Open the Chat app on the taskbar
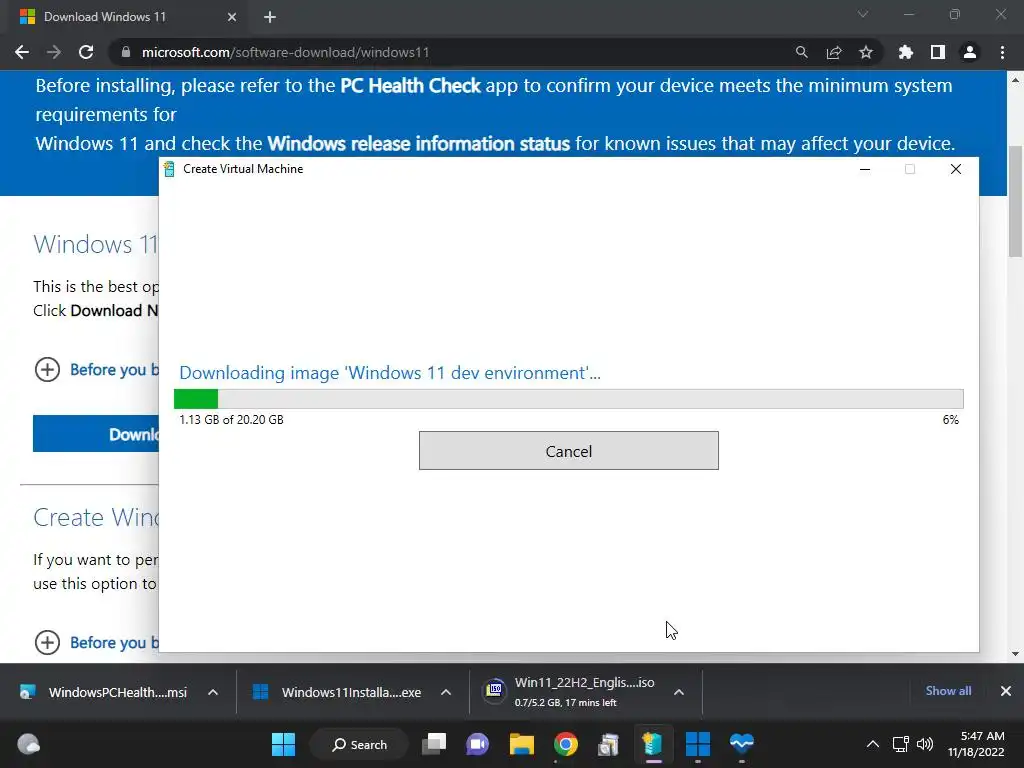Image resolution: width=1024 pixels, height=768 pixels. (477, 744)
